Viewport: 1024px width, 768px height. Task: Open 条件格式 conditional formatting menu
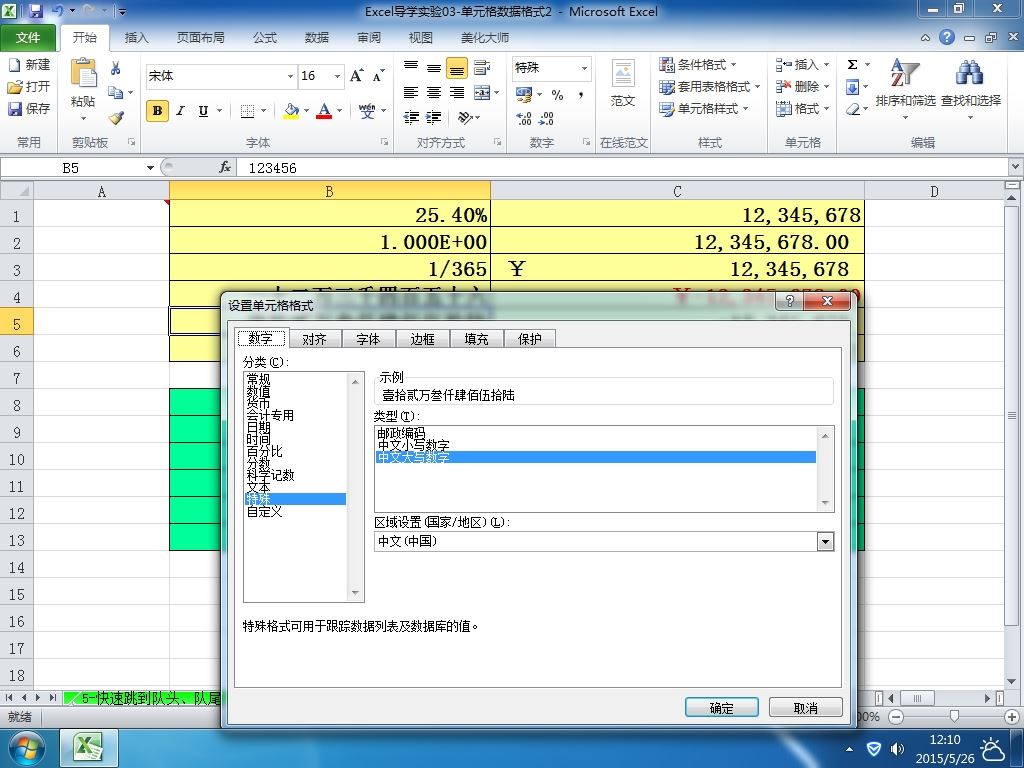(x=698, y=65)
